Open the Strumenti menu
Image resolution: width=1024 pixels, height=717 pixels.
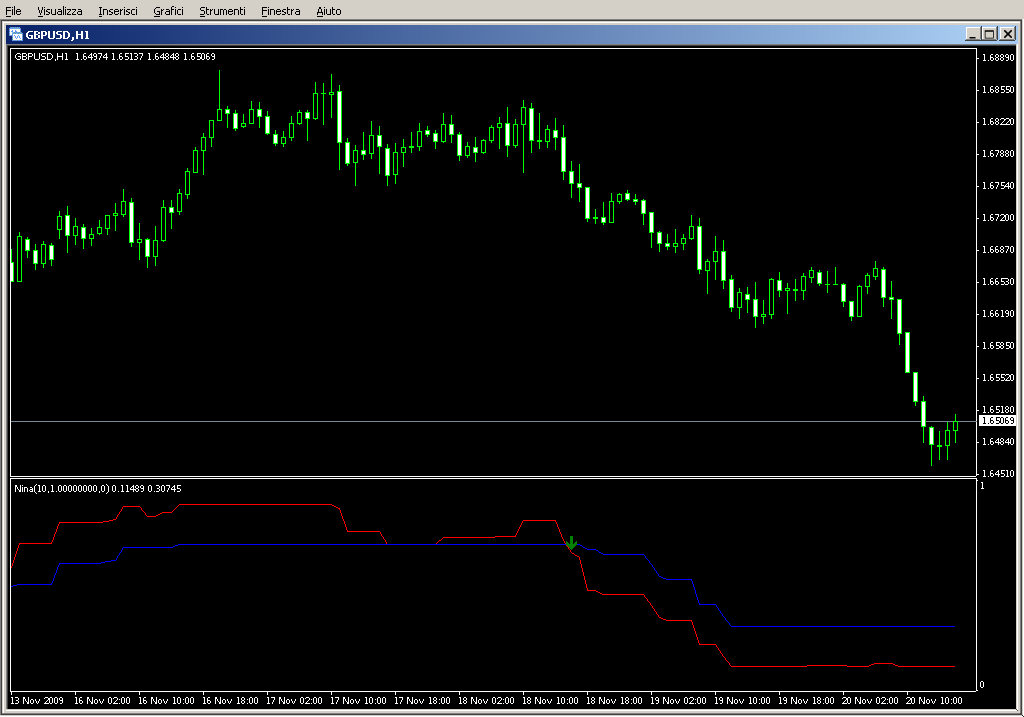coord(222,11)
